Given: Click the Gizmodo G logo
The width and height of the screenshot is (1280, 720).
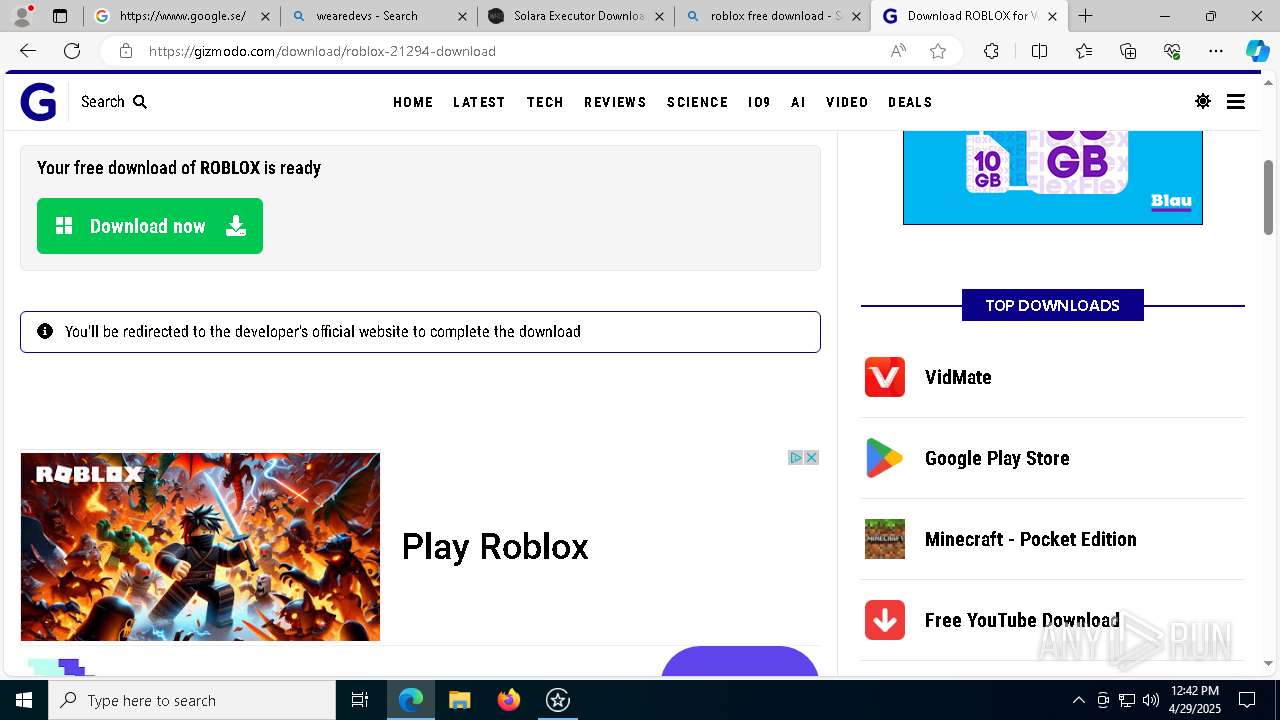Looking at the screenshot, I should pos(38,102).
